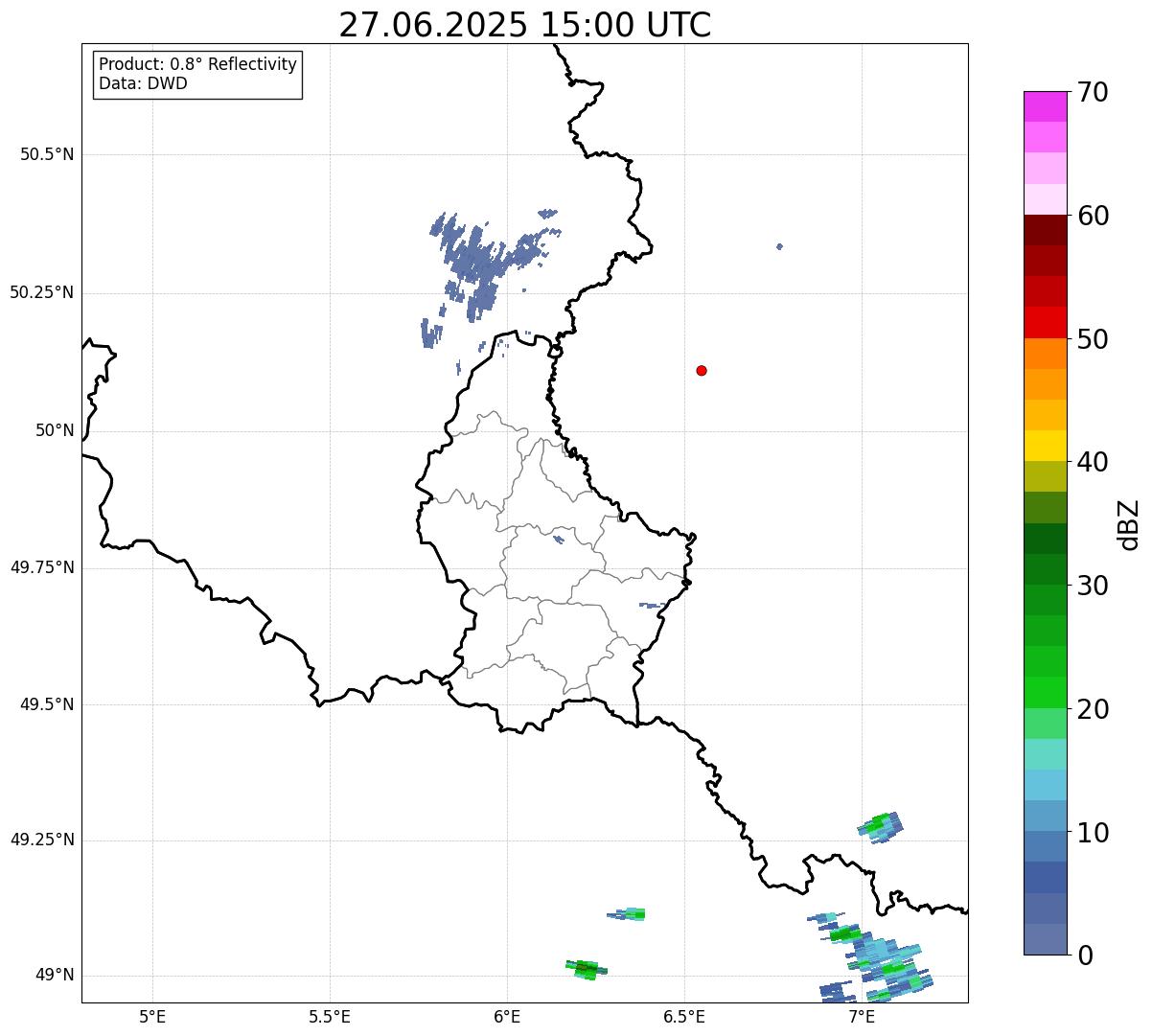This screenshot has height=1036, width=1152.
Task: Pick the orange segment just below 50
Action: click(1045, 354)
